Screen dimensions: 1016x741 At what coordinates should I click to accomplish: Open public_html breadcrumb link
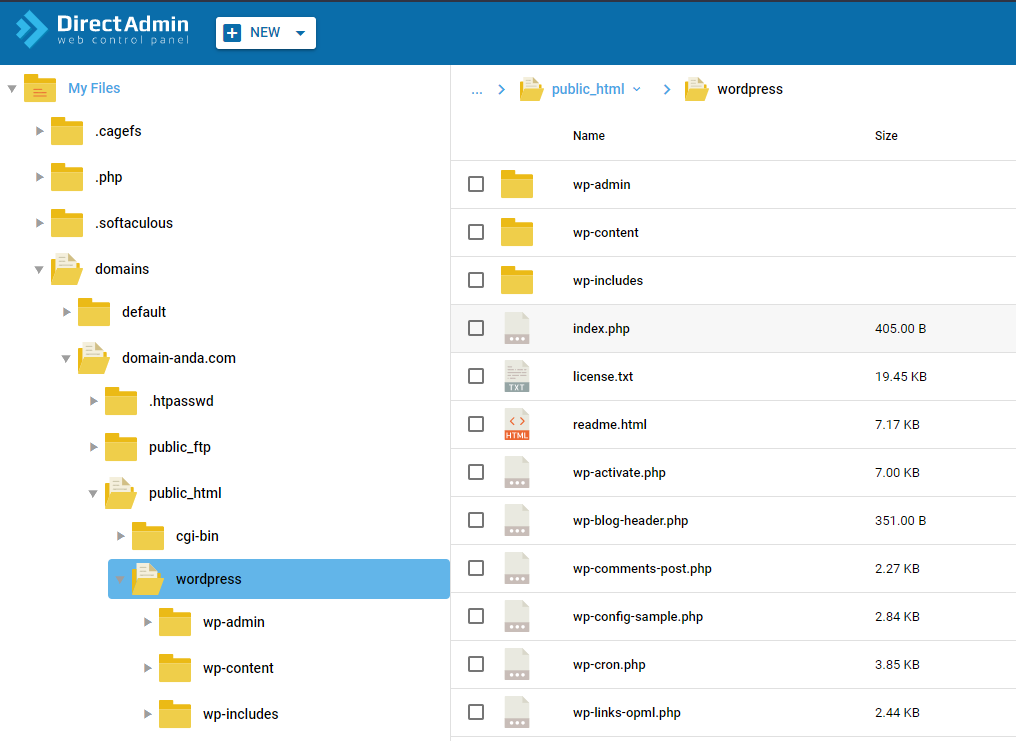588,89
